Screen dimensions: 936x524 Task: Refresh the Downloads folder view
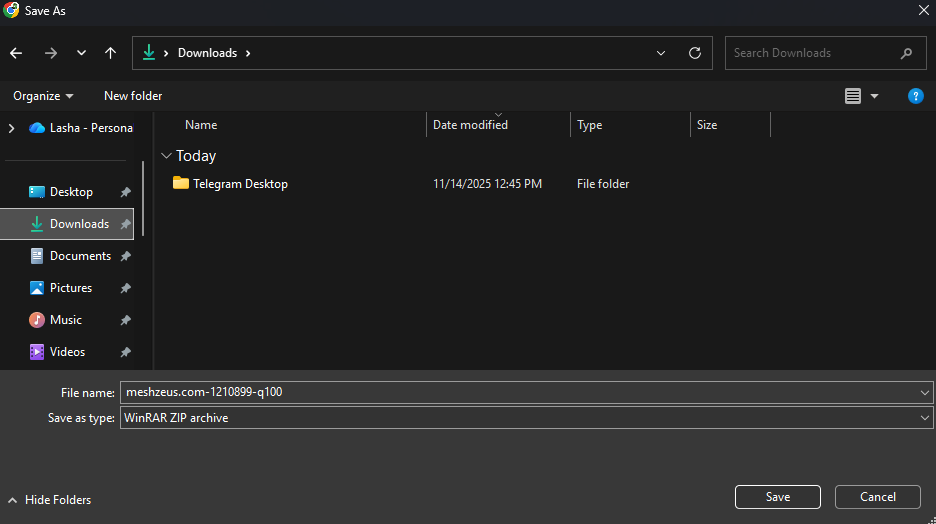click(x=695, y=53)
